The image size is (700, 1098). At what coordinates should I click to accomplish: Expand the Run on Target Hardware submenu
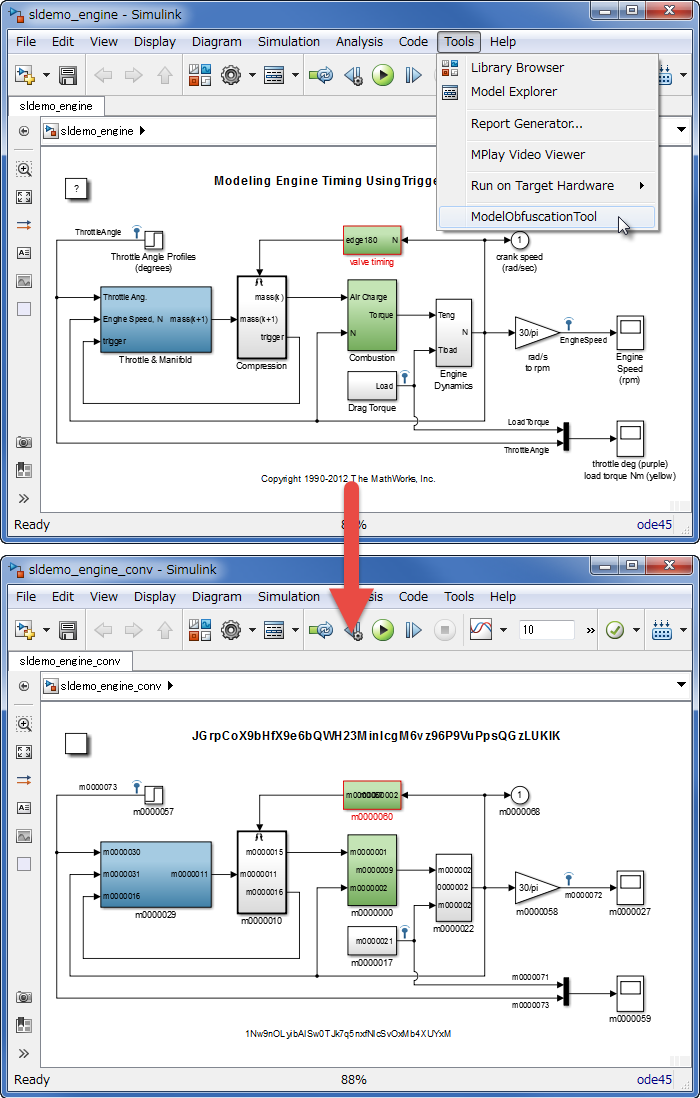pos(543,186)
